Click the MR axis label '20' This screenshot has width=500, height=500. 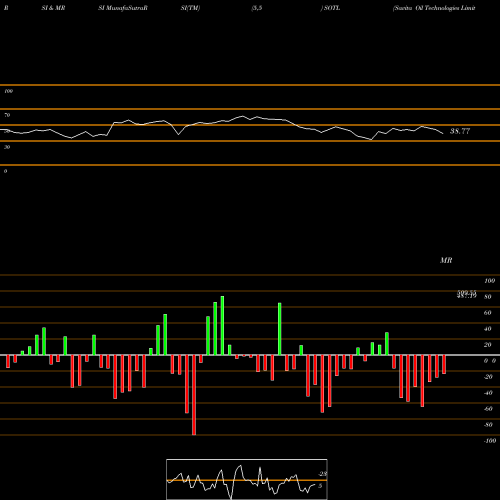coord(488,345)
